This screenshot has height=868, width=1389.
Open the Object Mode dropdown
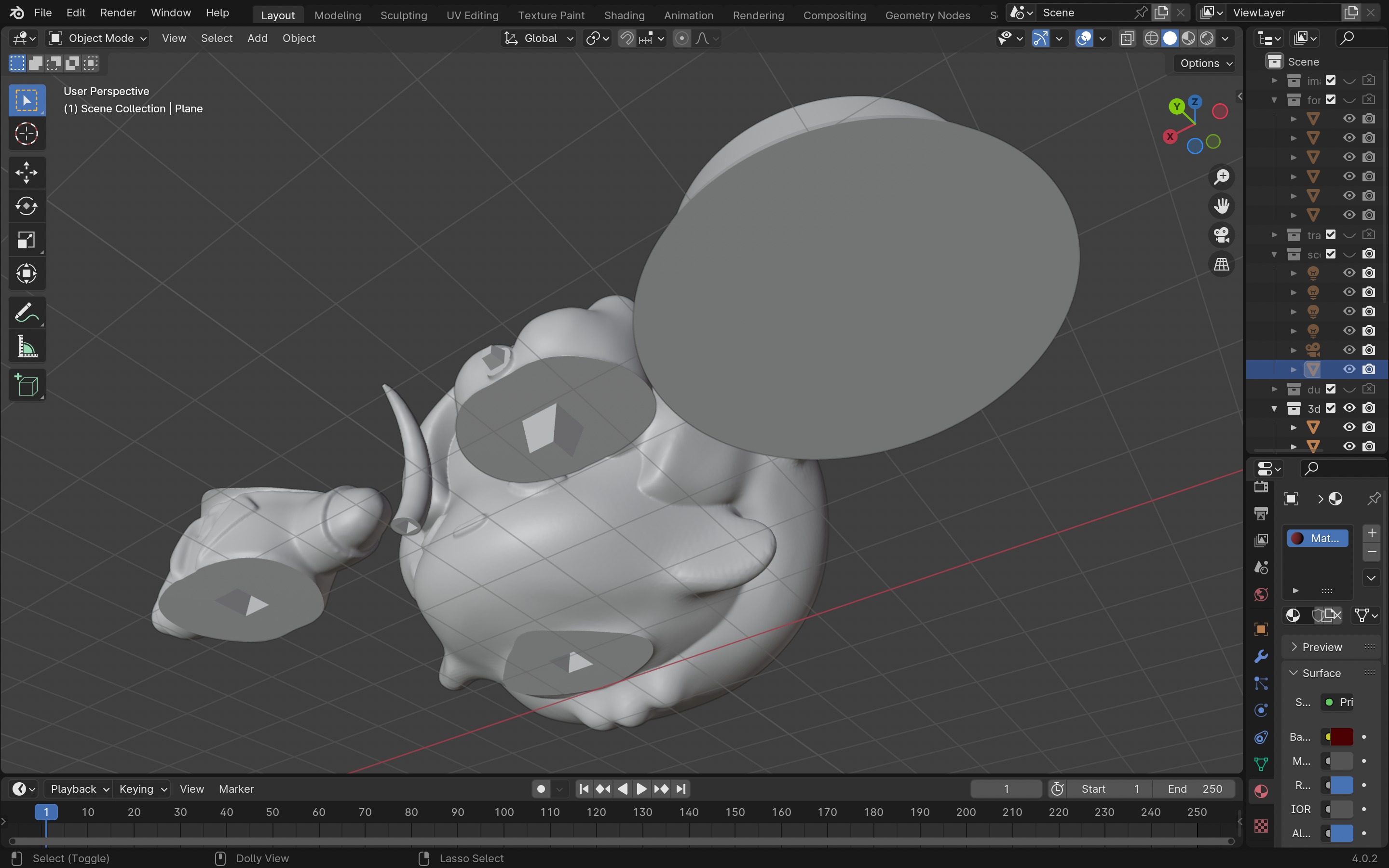[97, 39]
